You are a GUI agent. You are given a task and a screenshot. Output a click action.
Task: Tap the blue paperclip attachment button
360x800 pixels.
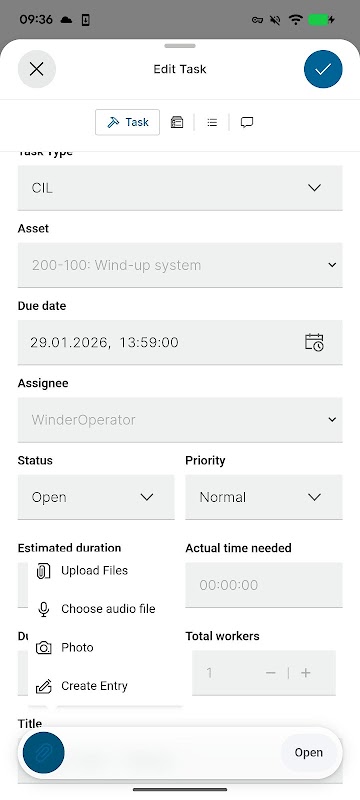click(x=43, y=753)
